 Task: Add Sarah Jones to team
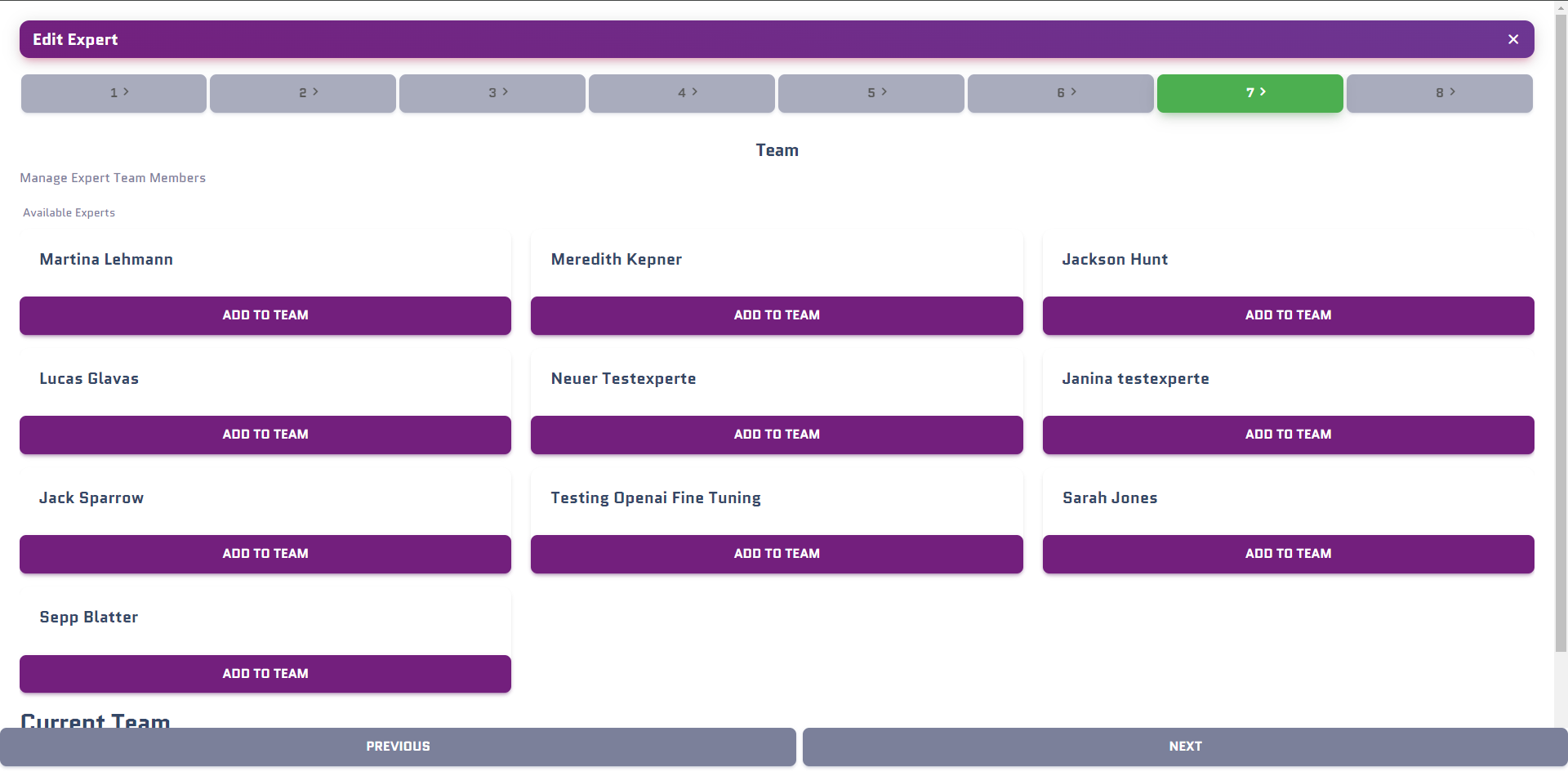click(x=1289, y=554)
